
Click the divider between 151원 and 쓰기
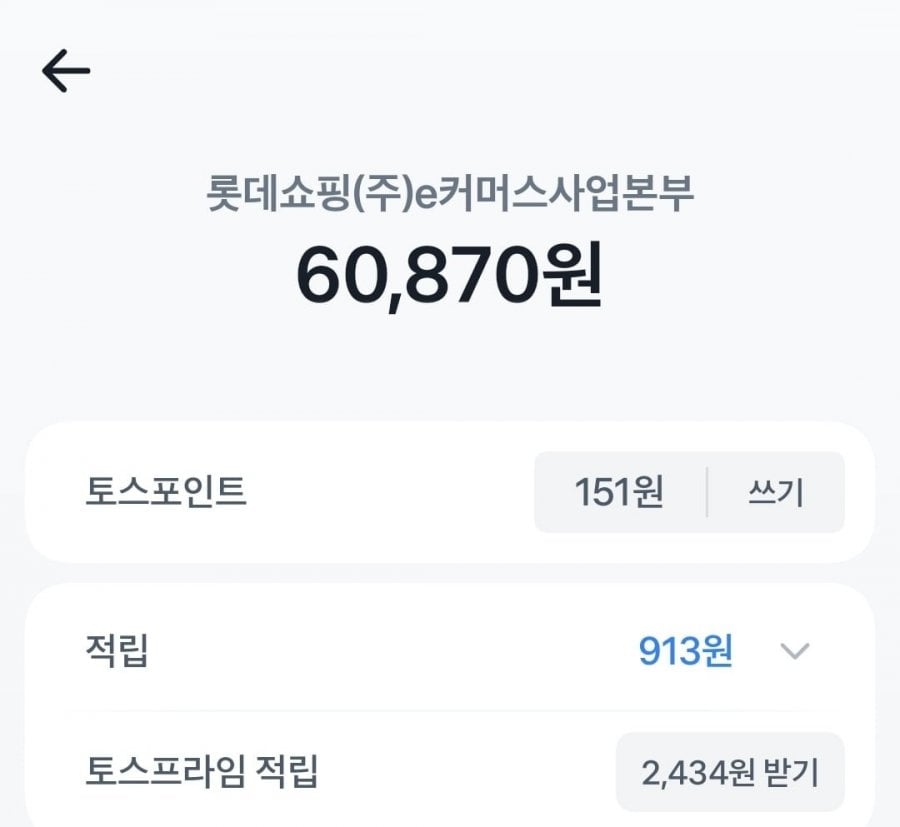click(707, 492)
